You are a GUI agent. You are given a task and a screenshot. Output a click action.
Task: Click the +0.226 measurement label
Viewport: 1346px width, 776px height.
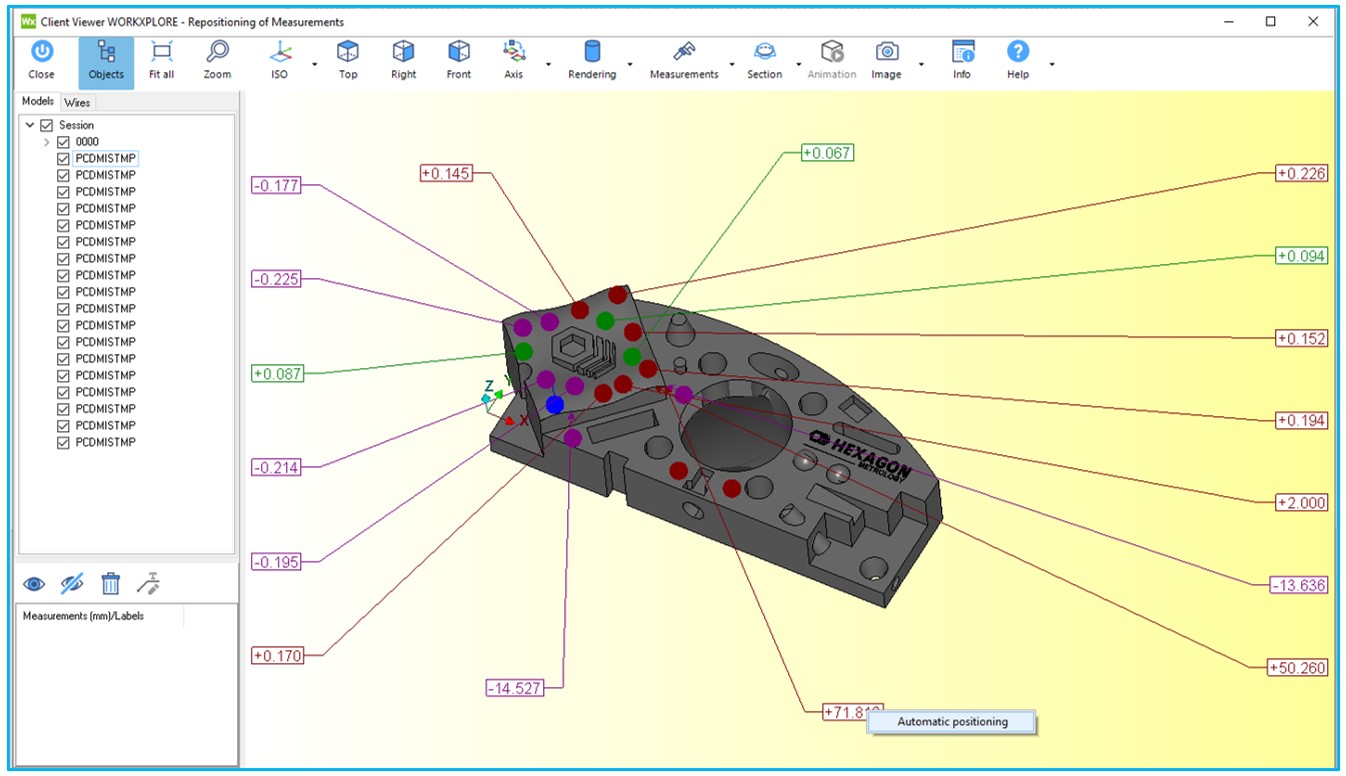(1302, 173)
